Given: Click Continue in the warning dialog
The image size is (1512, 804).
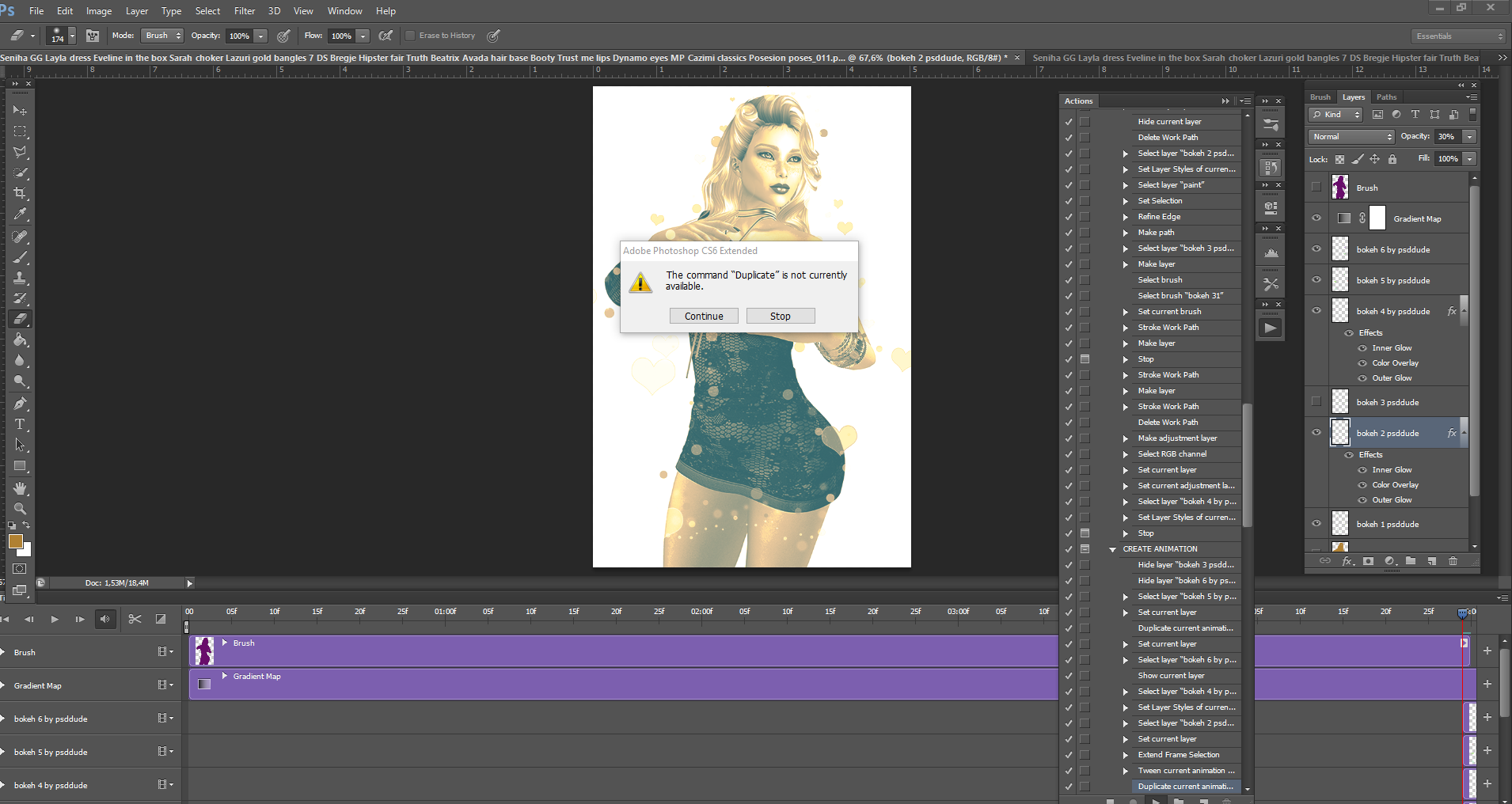Looking at the screenshot, I should [x=703, y=316].
